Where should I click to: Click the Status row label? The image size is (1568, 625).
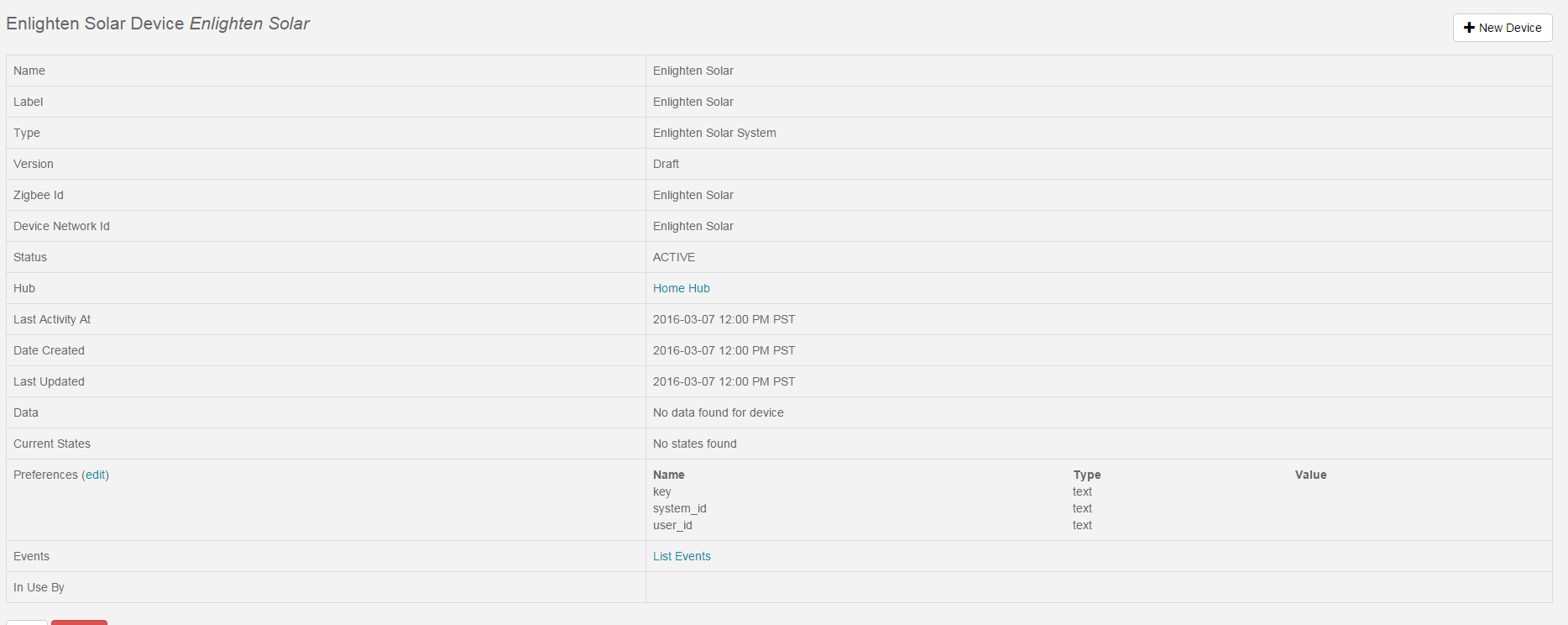pyautogui.click(x=30, y=257)
